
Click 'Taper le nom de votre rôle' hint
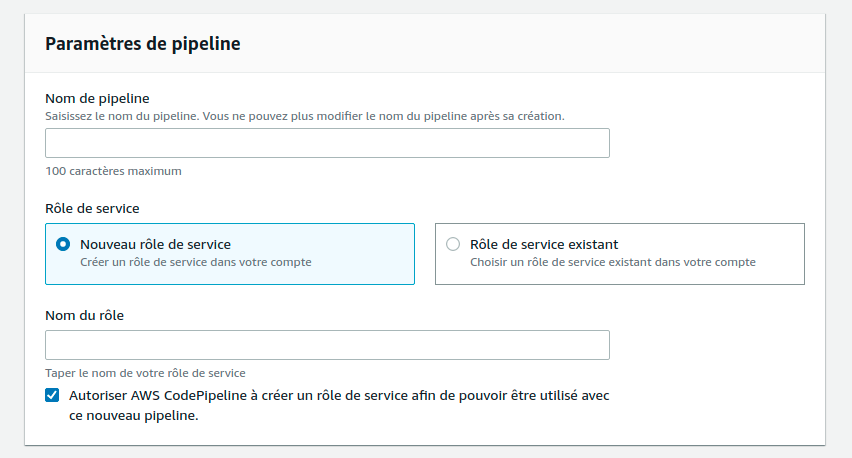pyautogui.click(x=145, y=373)
